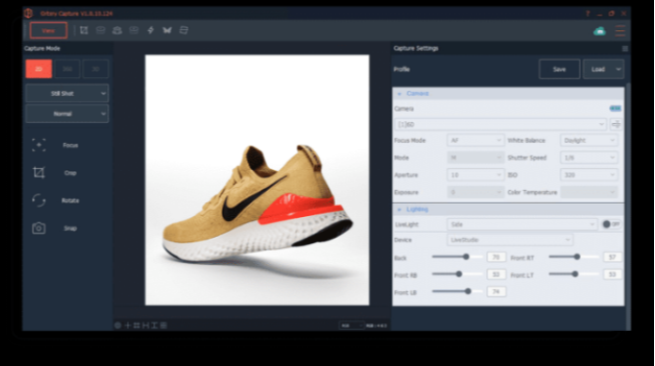
Task: Click the lightning bolt toolbar icon
Action: pyautogui.click(x=150, y=30)
